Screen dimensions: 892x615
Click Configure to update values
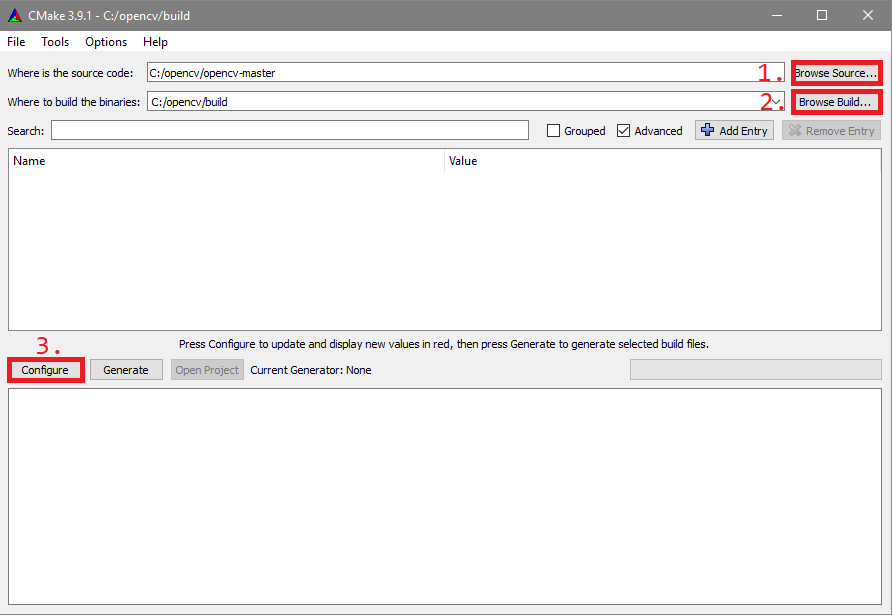46,370
